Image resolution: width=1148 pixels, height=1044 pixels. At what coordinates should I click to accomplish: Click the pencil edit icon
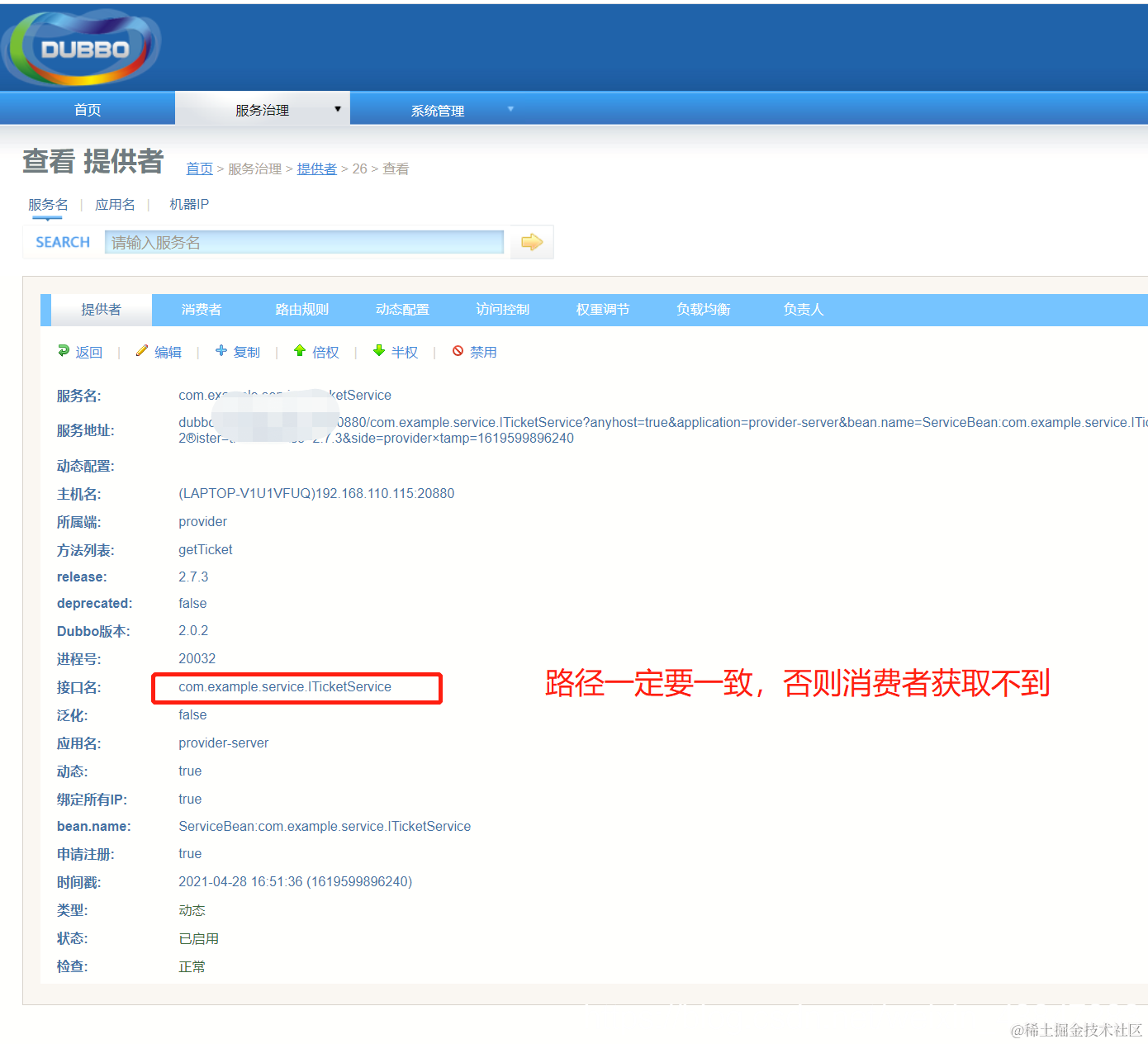142,351
